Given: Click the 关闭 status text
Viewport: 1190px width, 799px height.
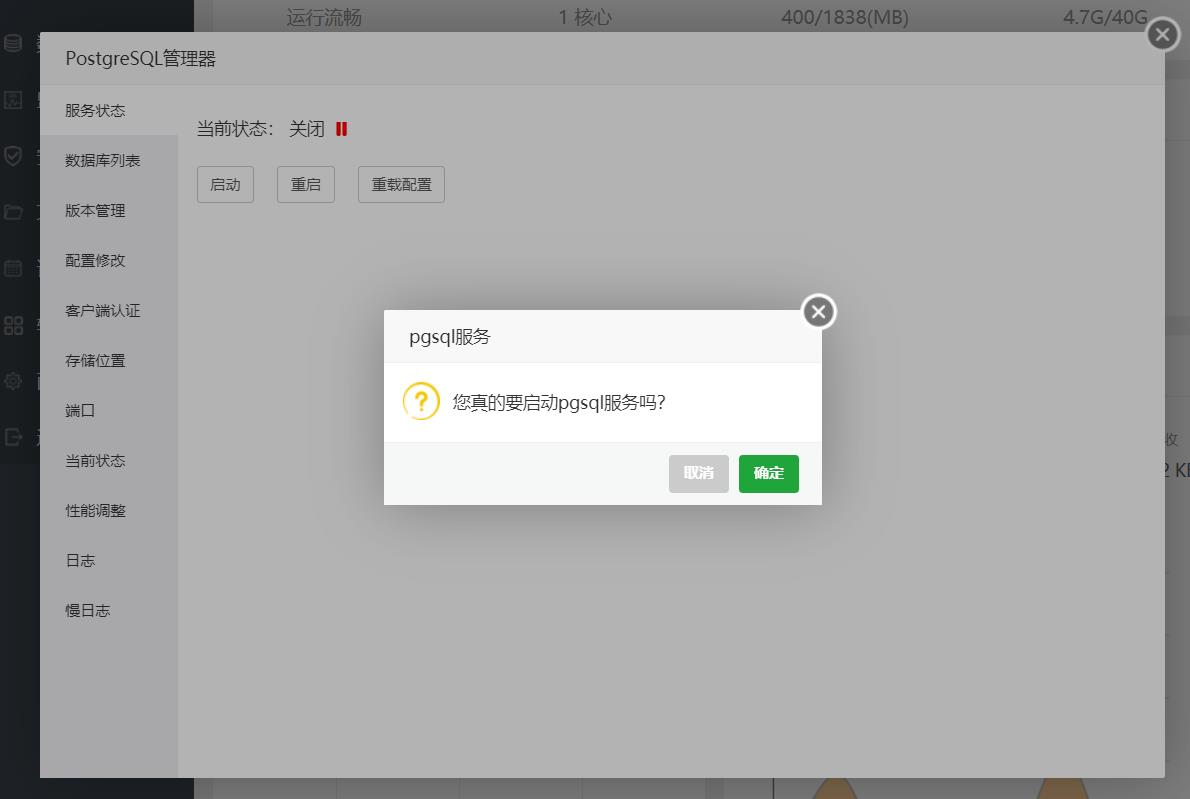Looking at the screenshot, I should tap(307, 129).
